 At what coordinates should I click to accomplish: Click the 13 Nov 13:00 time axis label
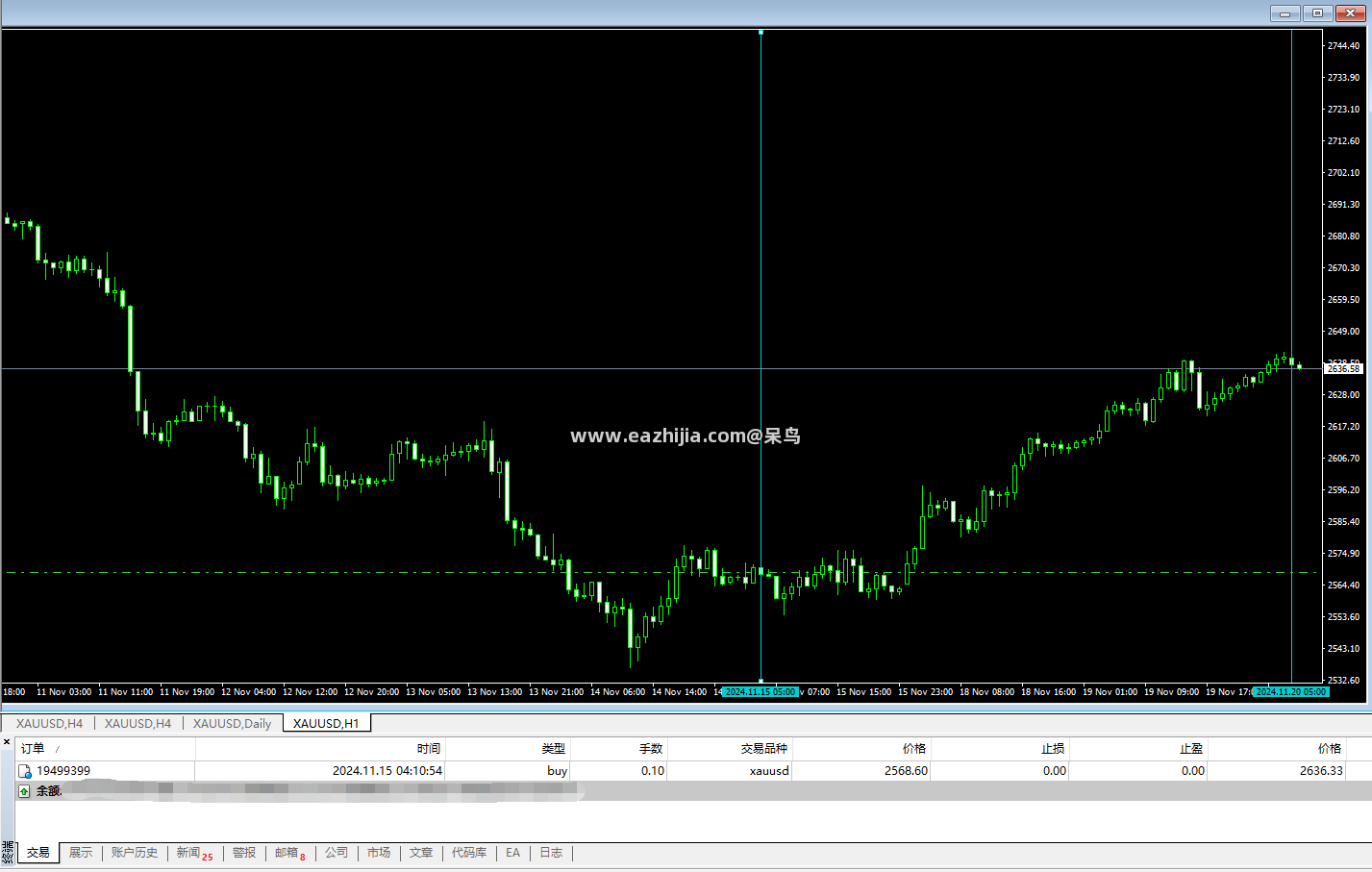coord(494,692)
